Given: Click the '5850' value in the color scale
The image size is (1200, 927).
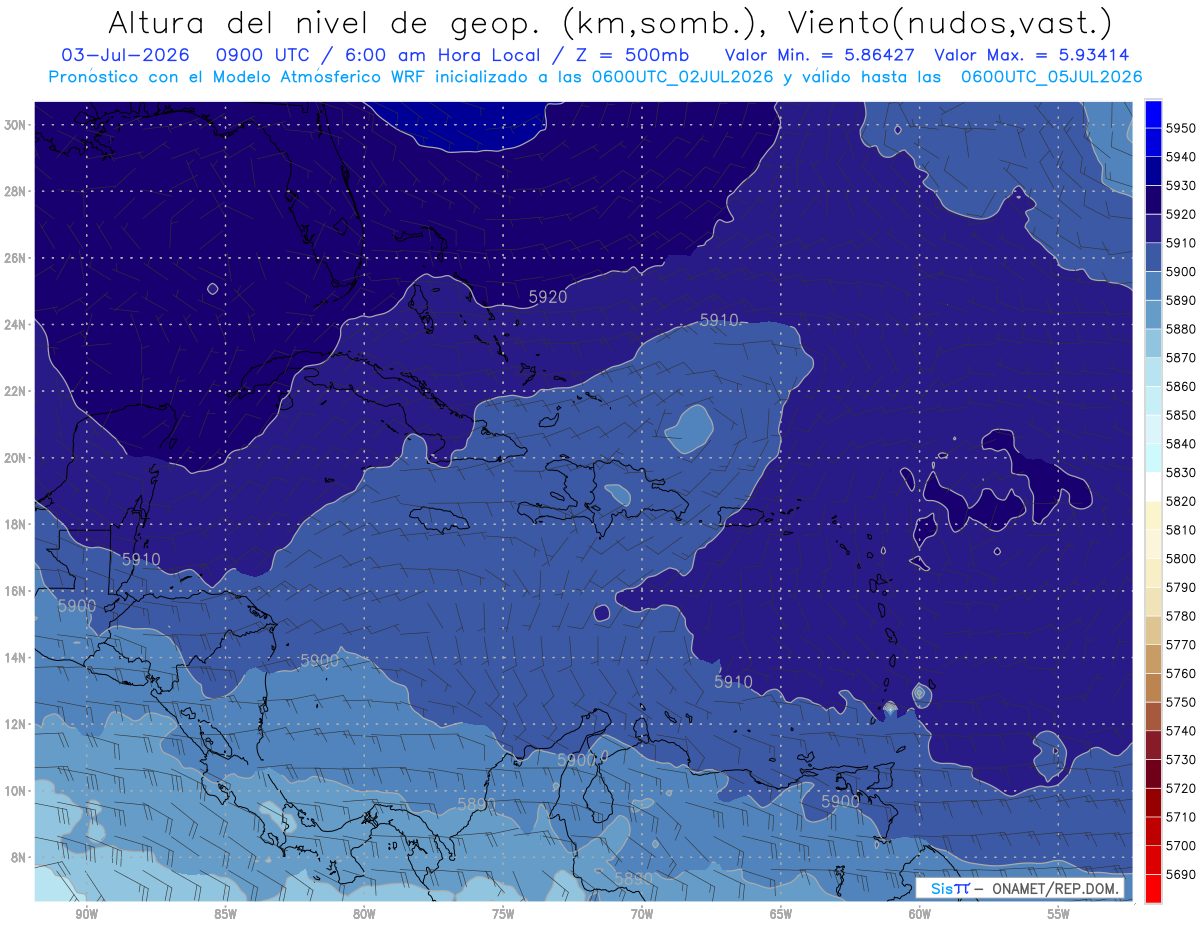Looking at the screenshot, I should tap(1181, 415).
